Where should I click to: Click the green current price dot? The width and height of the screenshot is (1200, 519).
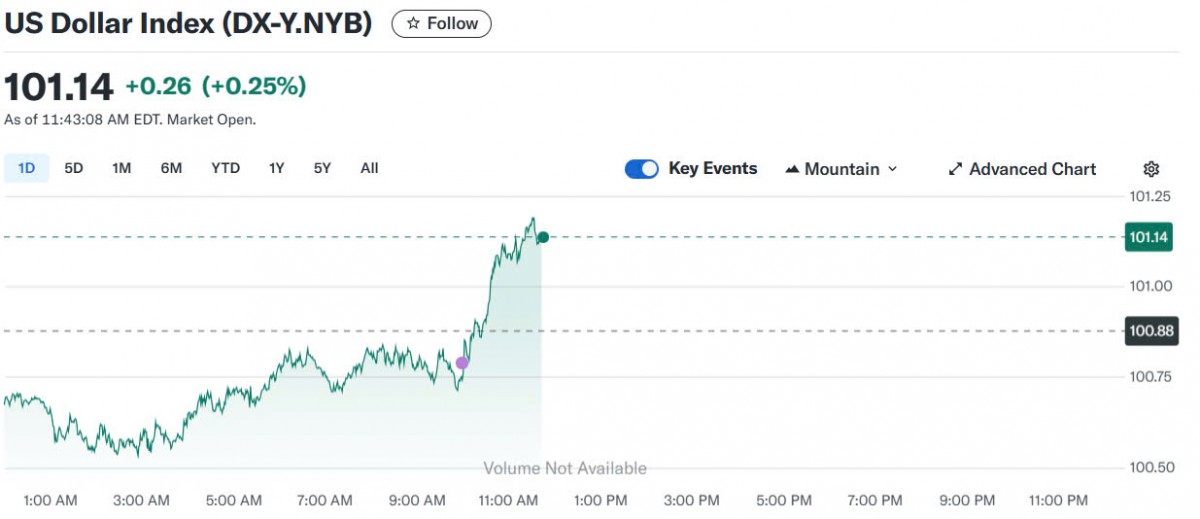click(543, 237)
